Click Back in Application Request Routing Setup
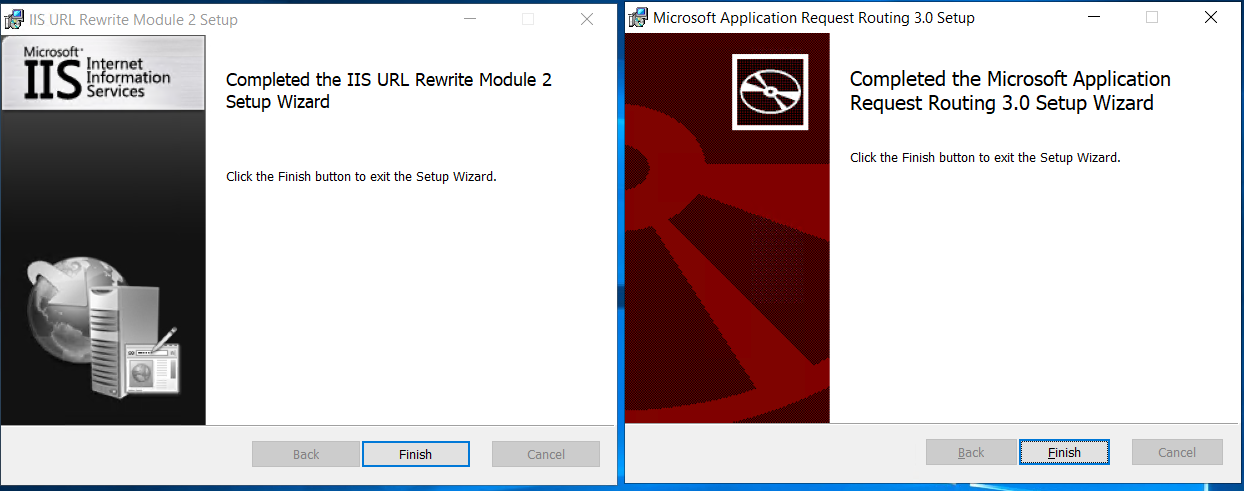Viewport: 1244px width, 491px height. pyautogui.click(x=971, y=452)
